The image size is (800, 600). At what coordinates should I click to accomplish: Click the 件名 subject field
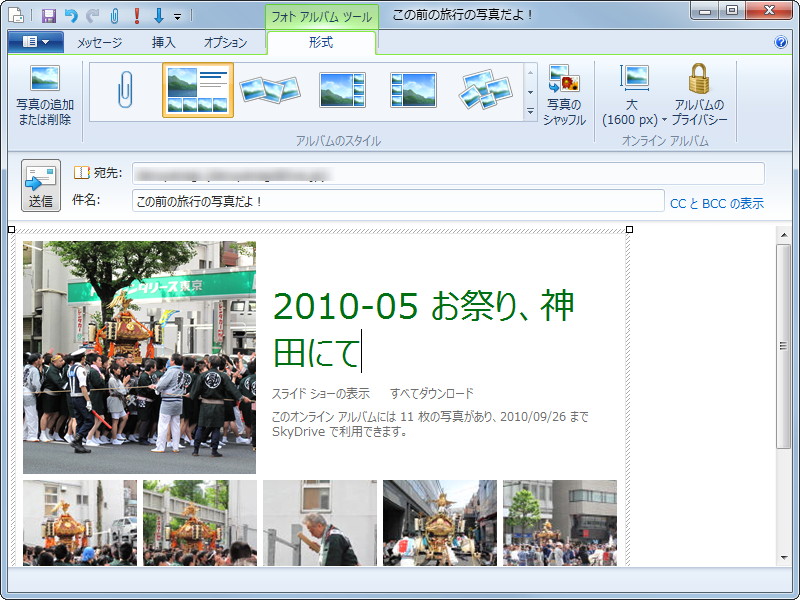[x=398, y=201]
